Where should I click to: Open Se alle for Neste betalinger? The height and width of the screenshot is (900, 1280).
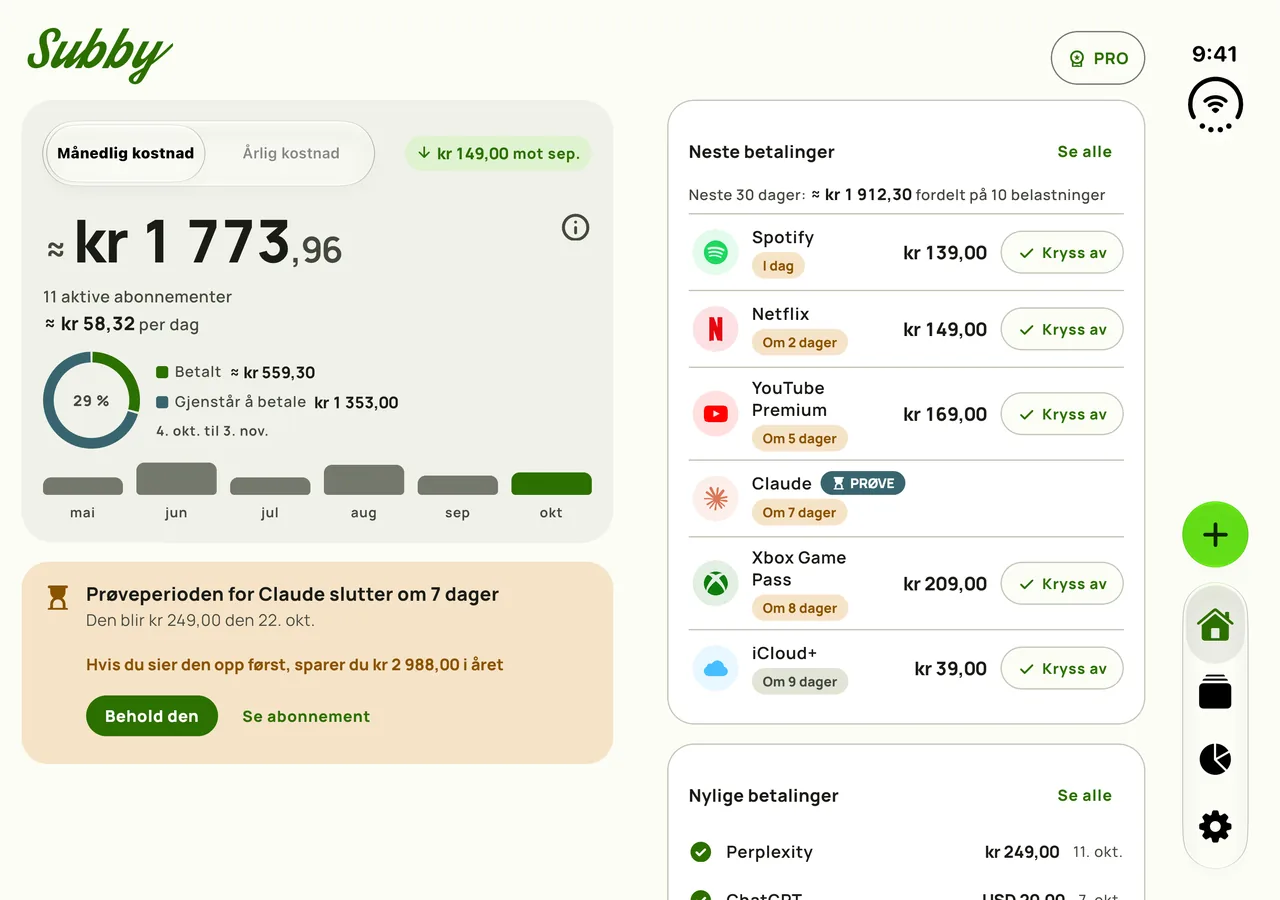[x=1084, y=152]
